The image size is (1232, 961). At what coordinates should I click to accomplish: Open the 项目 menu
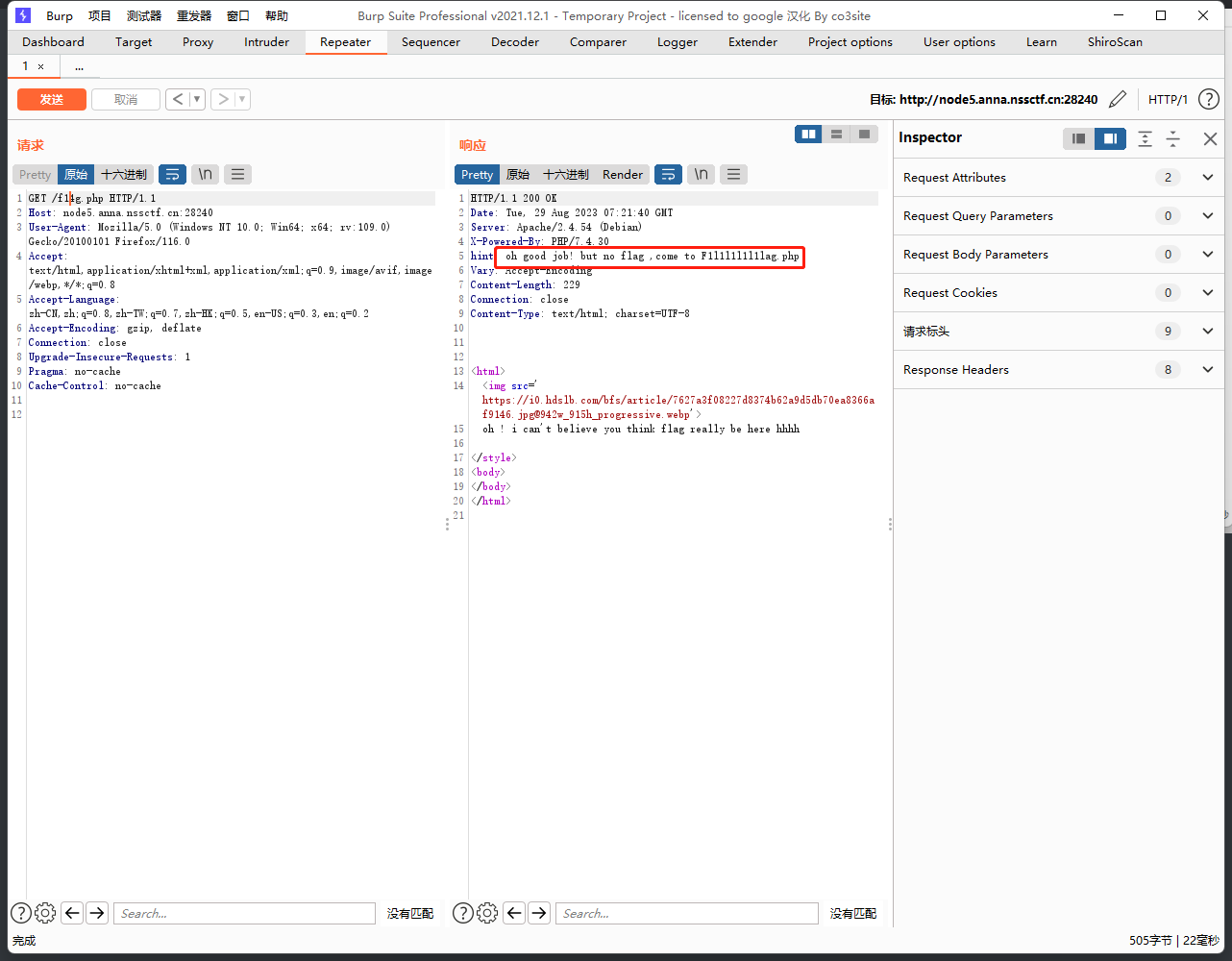100,15
